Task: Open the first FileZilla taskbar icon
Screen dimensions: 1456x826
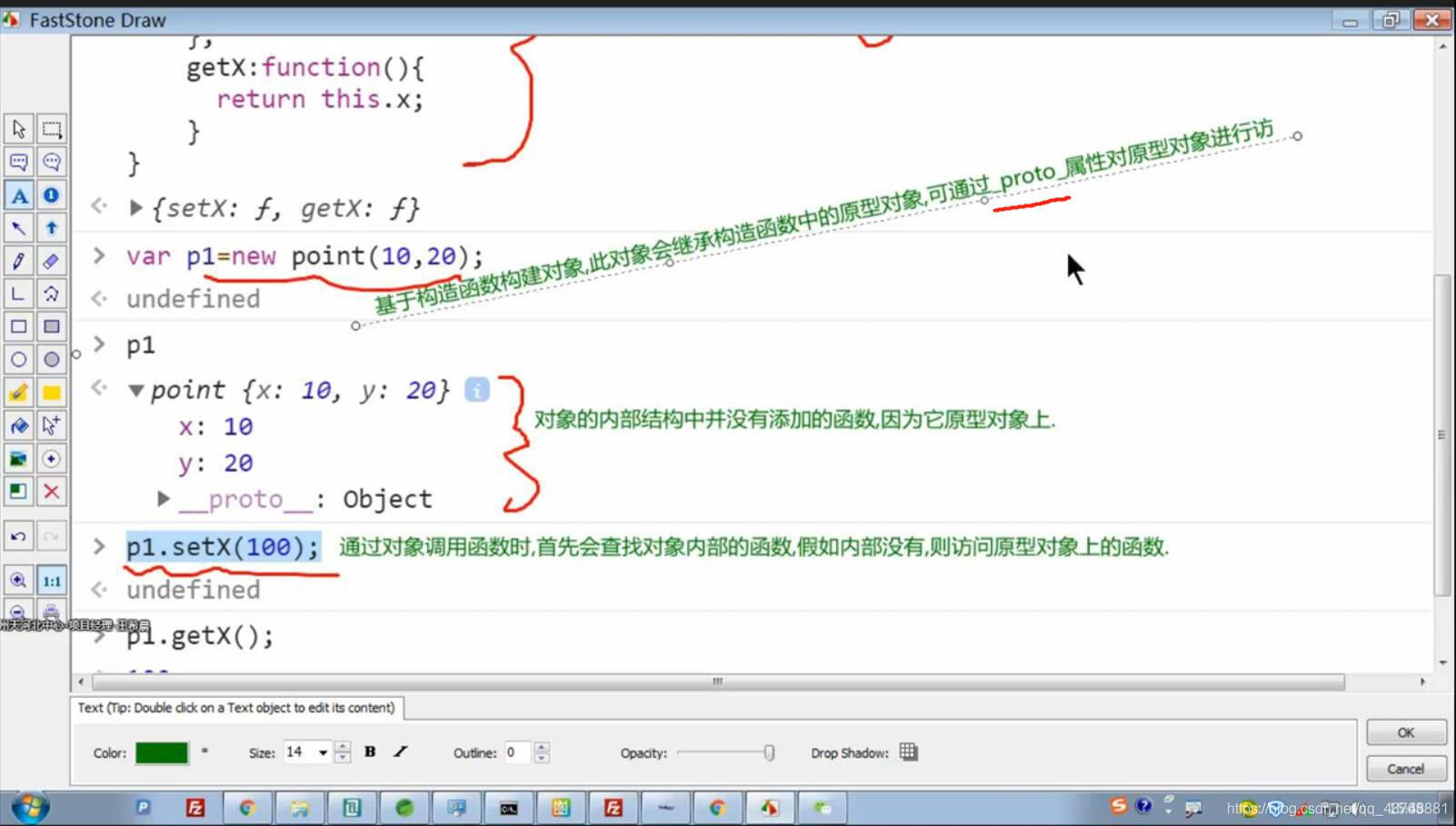Action: click(194, 808)
